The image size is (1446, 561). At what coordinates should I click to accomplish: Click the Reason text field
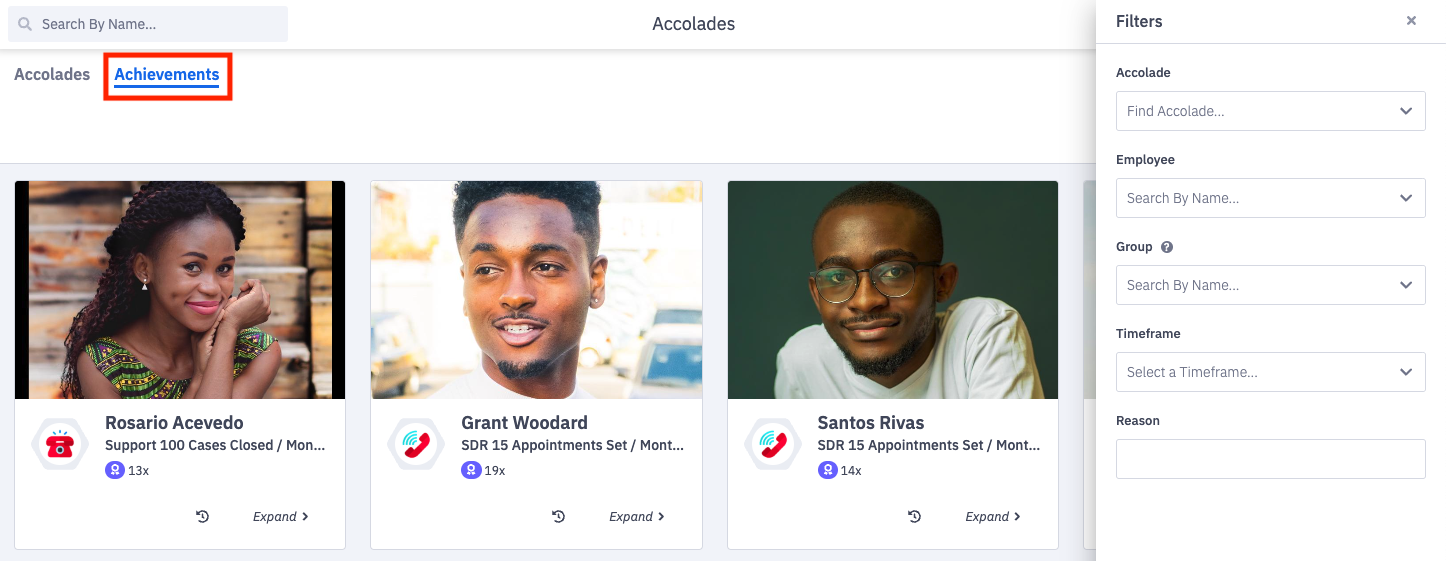coord(1270,459)
